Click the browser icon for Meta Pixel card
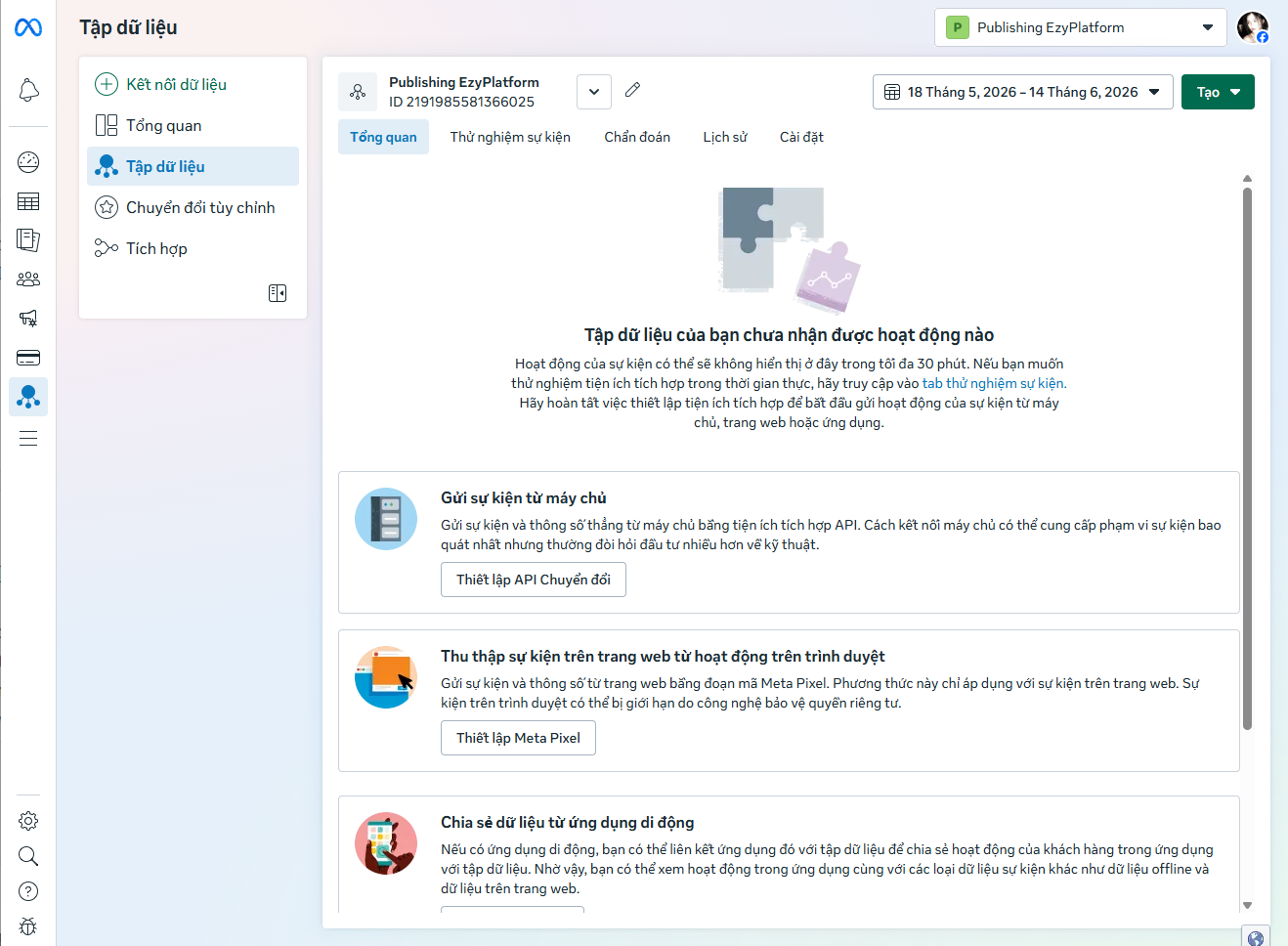The height and width of the screenshot is (946, 1288). tap(386, 677)
